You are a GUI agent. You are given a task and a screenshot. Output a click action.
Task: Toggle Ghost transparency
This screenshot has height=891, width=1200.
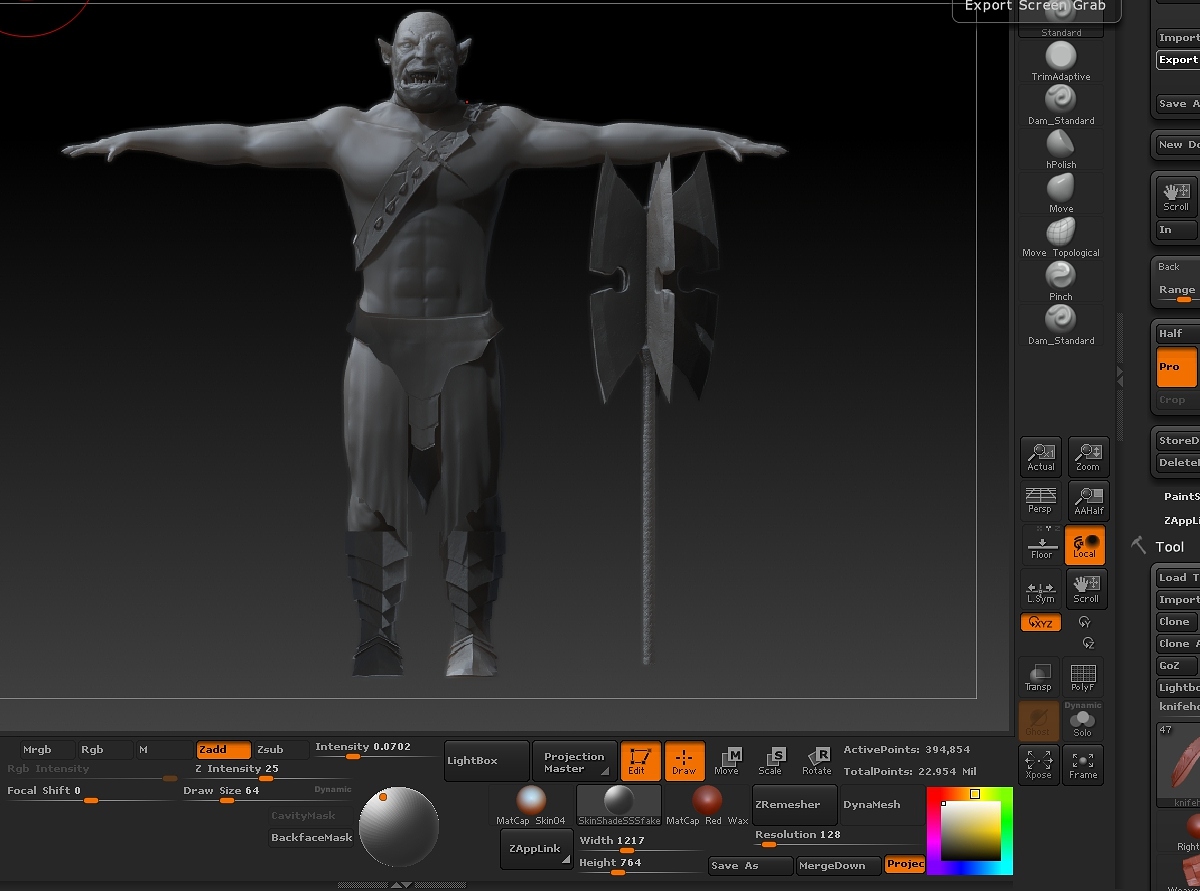coord(1038,721)
